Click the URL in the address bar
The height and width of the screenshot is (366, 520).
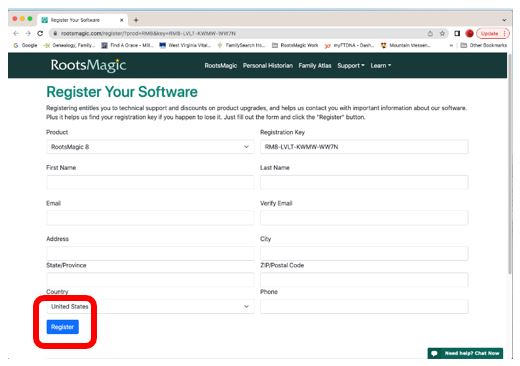(148, 33)
